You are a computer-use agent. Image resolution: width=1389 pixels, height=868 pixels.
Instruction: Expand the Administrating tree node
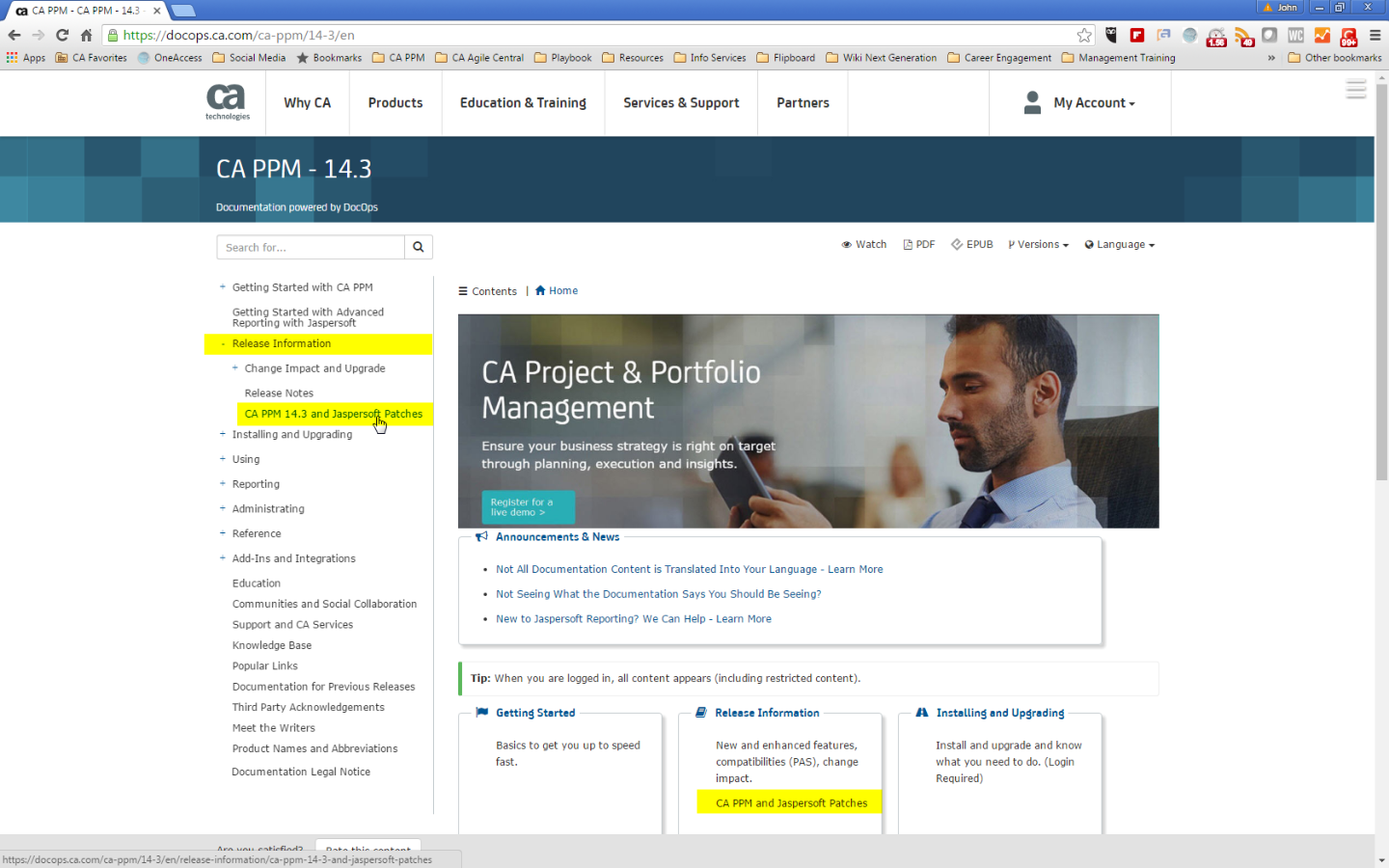(x=223, y=508)
